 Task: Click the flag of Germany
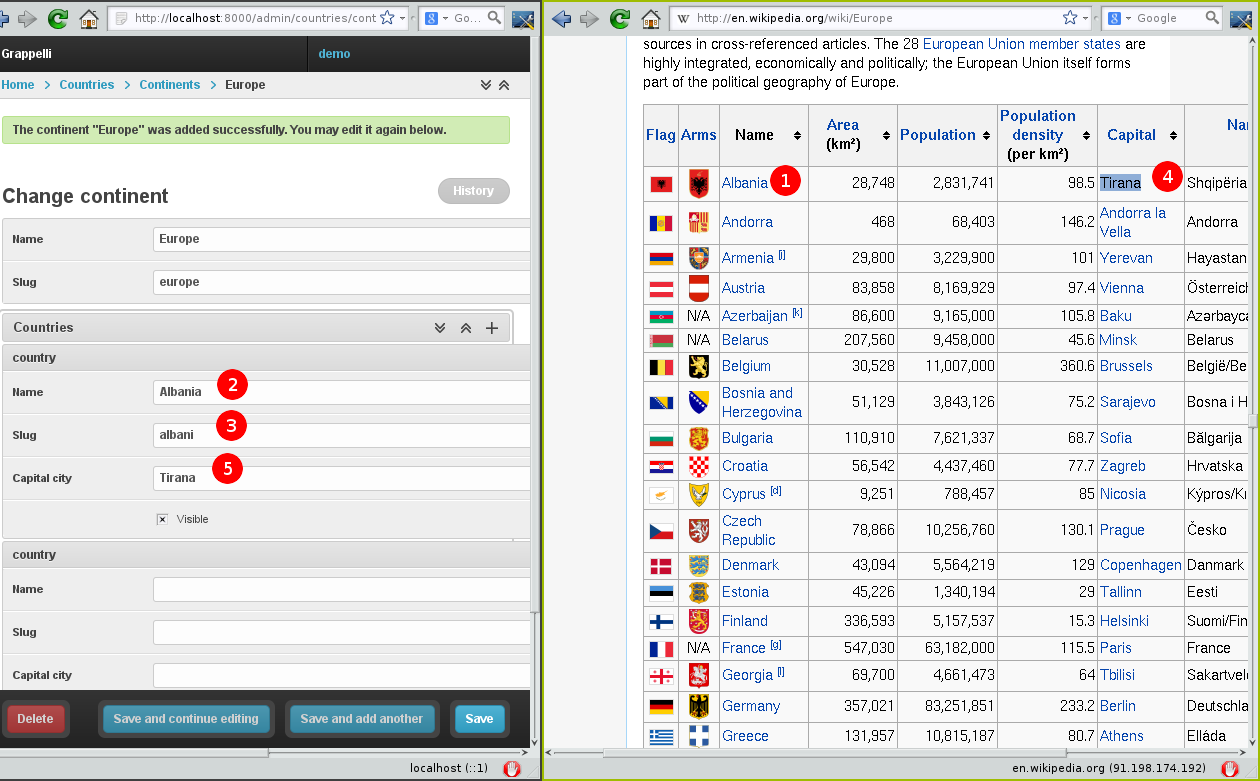pyautogui.click(x=661, y=706)
